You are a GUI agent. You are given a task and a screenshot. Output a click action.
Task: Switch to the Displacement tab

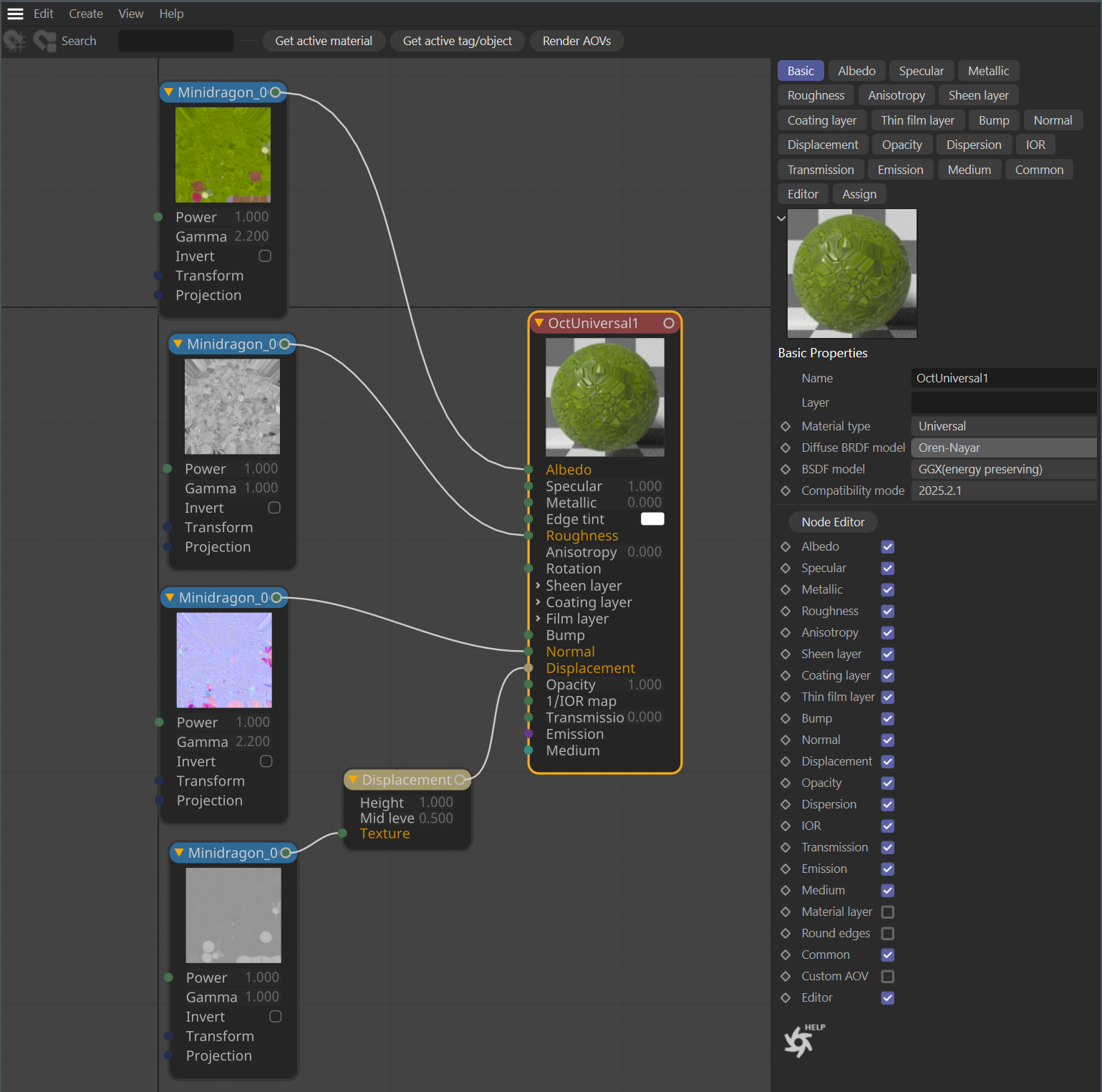pos(822,145)
